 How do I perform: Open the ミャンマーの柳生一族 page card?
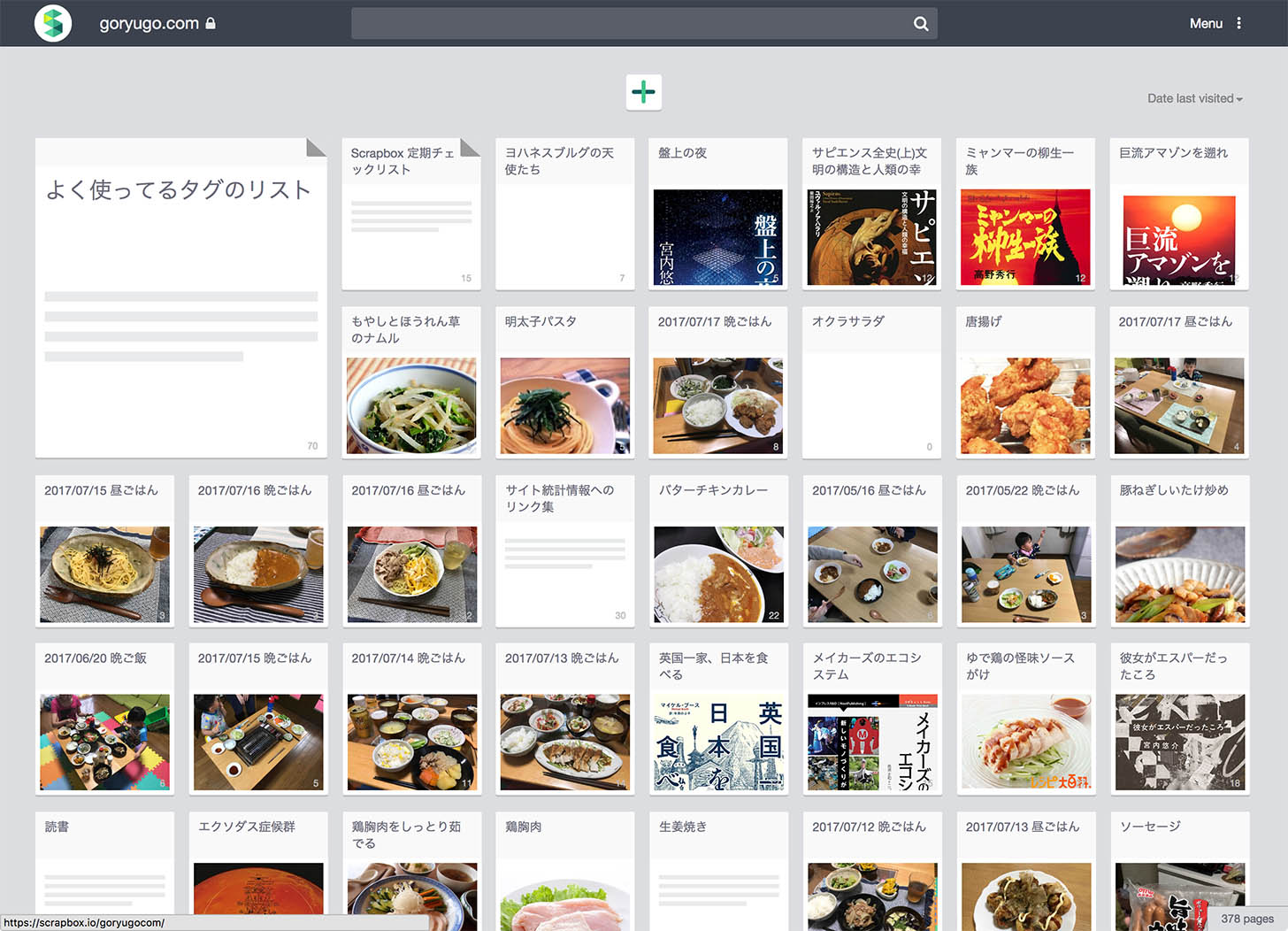coord(1025,213)
